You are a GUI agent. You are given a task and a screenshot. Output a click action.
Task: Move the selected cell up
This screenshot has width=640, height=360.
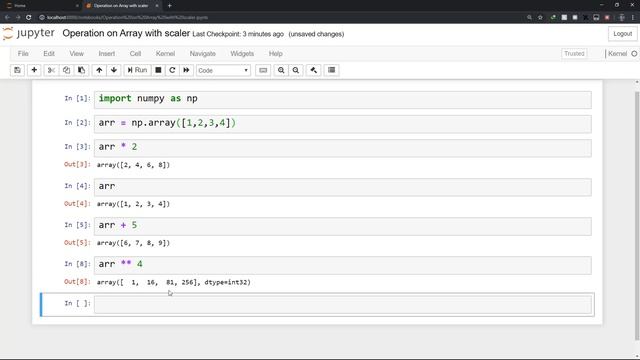(99, 70)
